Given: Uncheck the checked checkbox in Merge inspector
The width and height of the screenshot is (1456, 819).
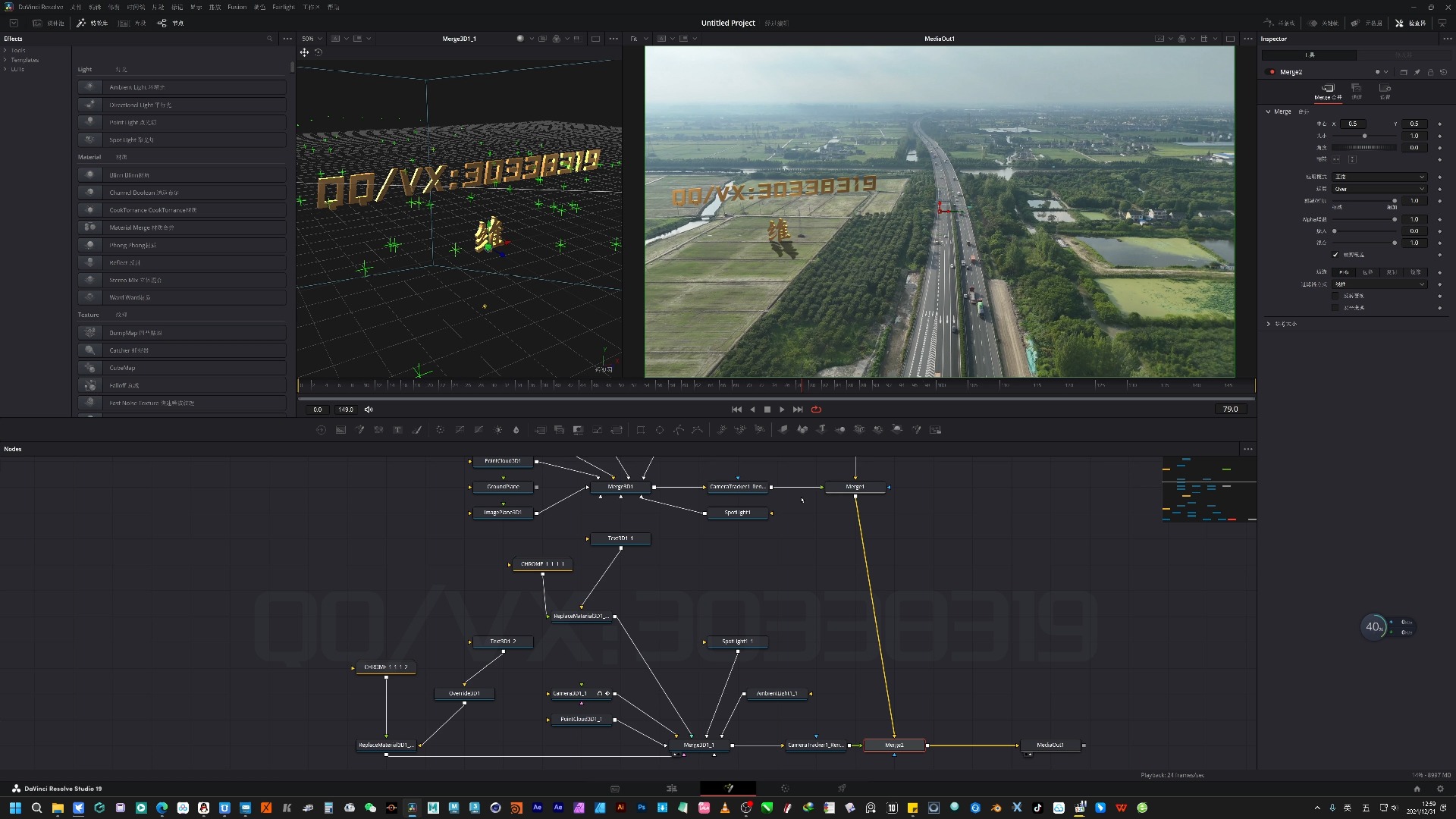Looking at the screenshot, I should point(1335,255).
